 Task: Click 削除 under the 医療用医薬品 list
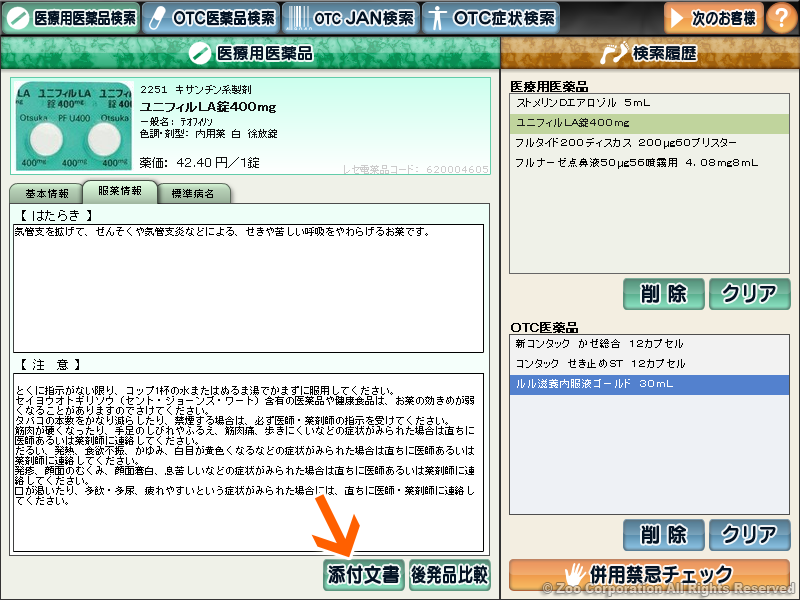pyautogui.click(x=664, y=294)
